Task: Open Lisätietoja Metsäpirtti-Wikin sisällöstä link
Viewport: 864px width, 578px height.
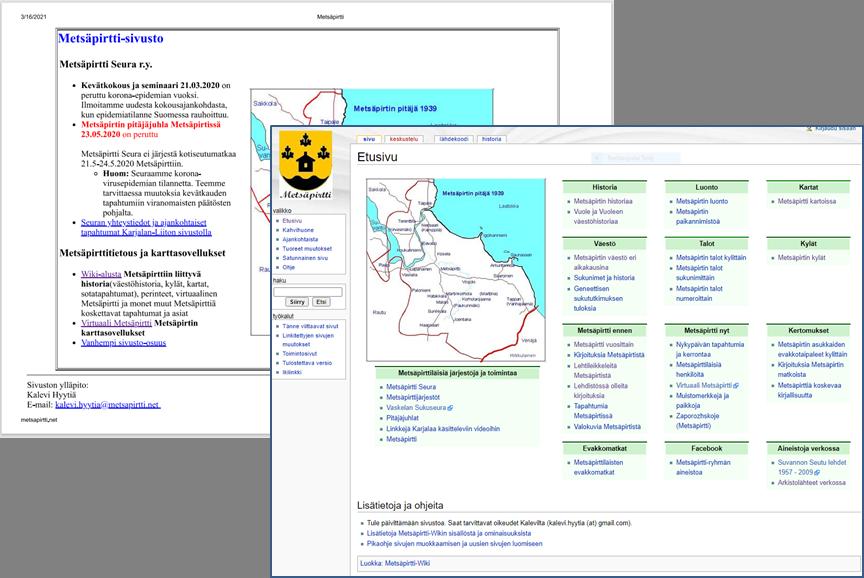Action: click(x=449, y=533)
